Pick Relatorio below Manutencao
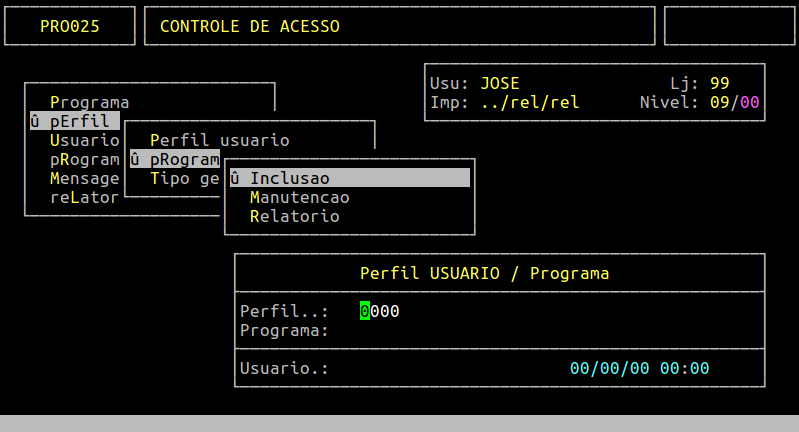 (x=294, y=216)
